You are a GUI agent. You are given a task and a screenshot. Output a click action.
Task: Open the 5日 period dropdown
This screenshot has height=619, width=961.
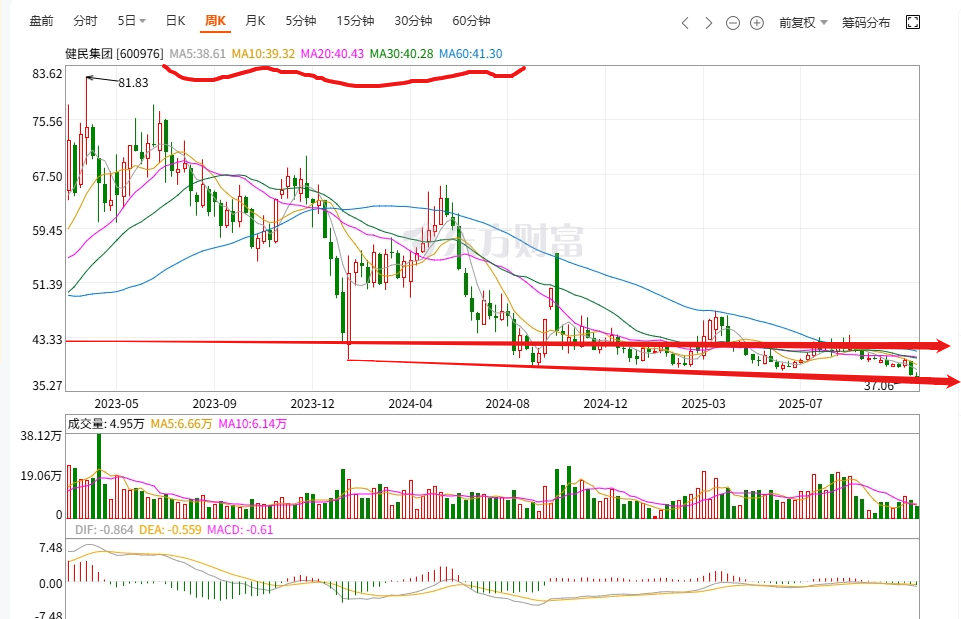tap(131, 21)
